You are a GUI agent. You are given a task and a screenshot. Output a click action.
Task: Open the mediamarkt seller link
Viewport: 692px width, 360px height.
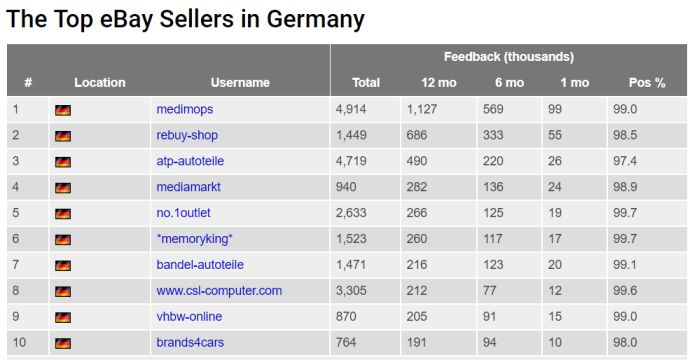tap(188, 187)
